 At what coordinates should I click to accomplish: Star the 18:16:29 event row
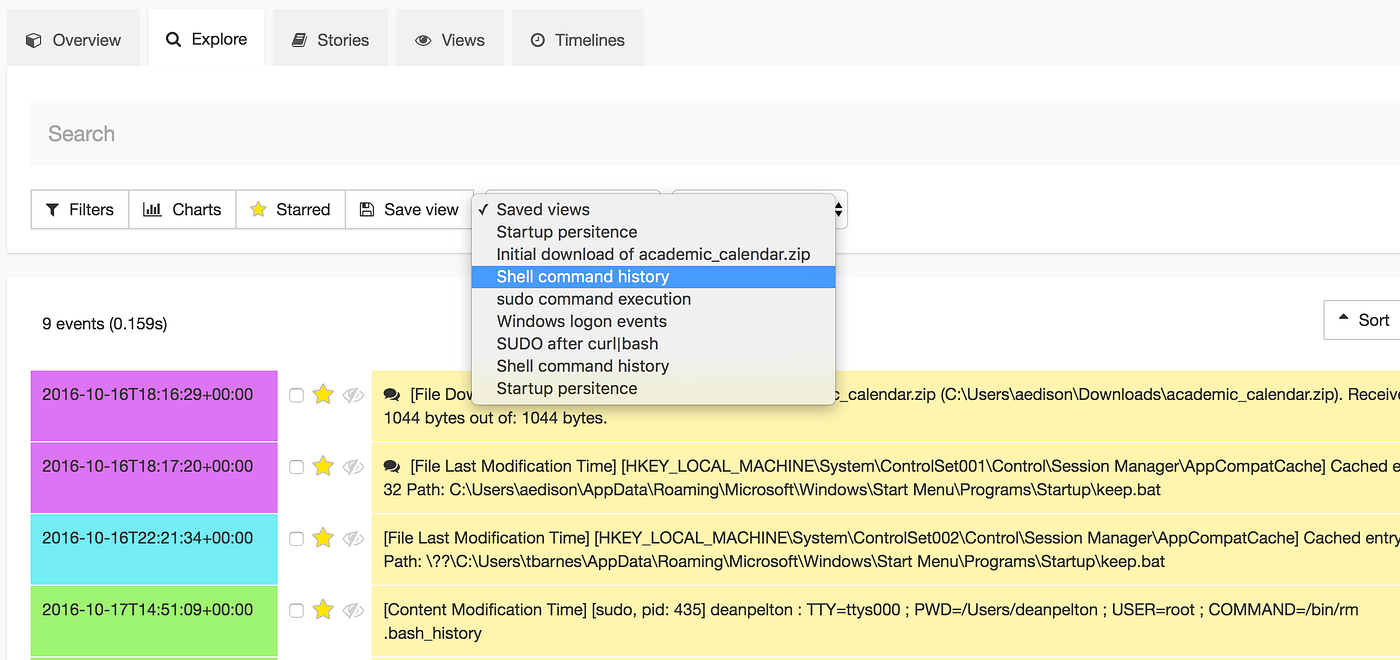(322, 395)
